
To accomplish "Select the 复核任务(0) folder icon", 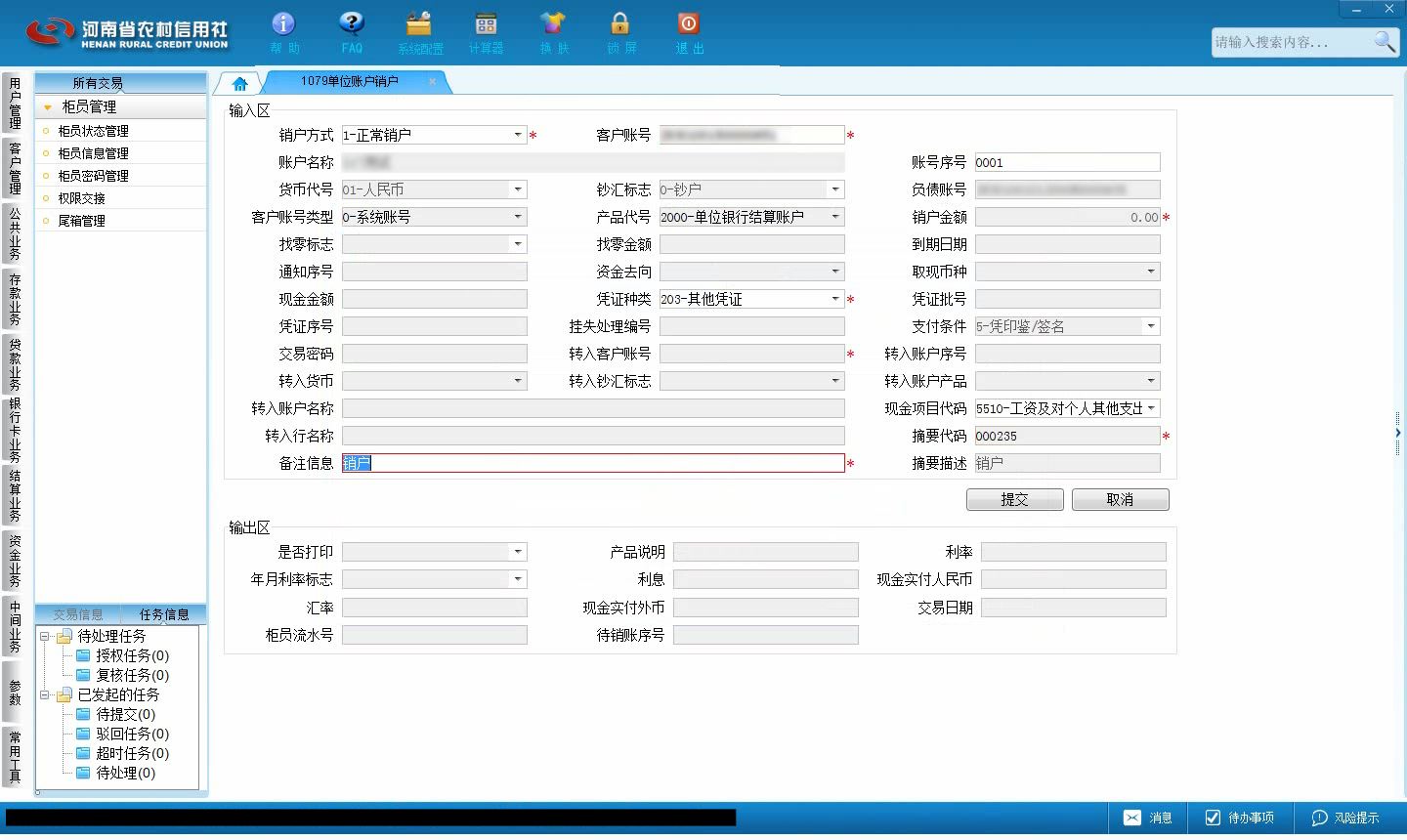I will [83, 675].
